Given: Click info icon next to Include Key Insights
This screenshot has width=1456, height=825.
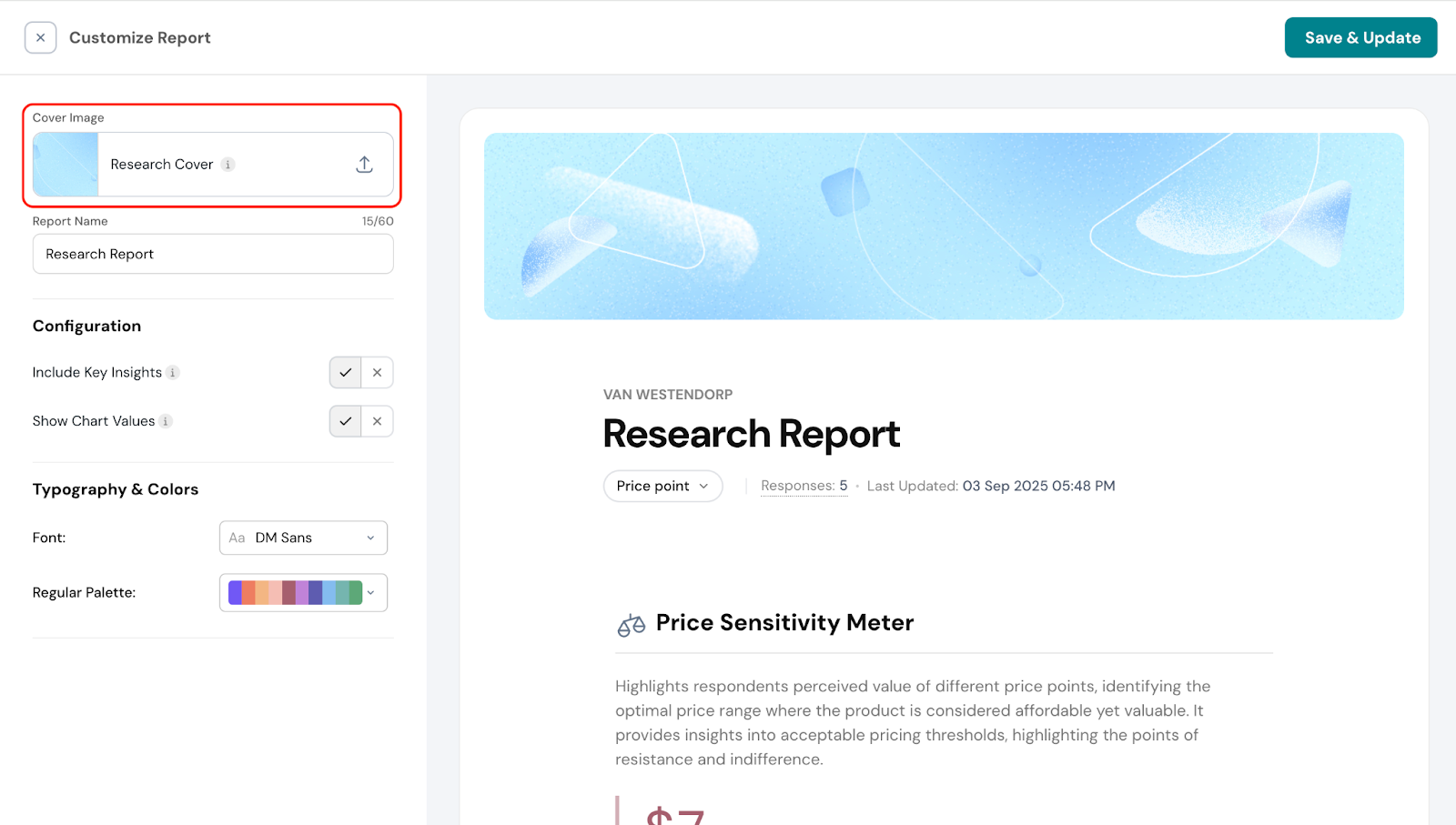Looking at the screenshot, I should pos(173,373).
